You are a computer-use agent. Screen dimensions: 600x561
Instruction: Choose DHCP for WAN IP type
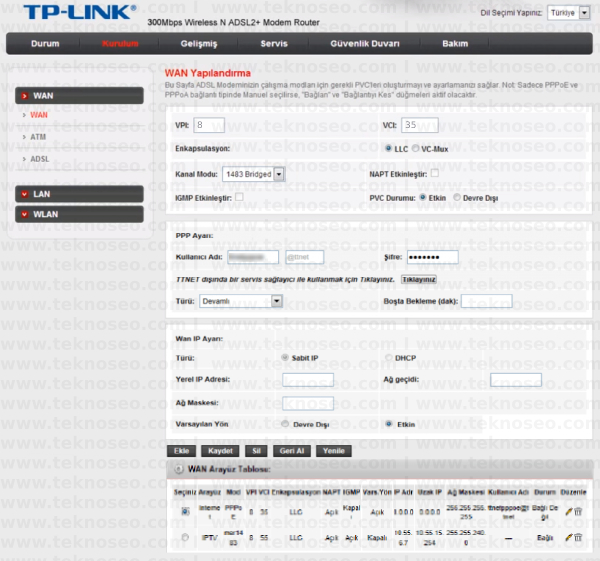(389, 357)
